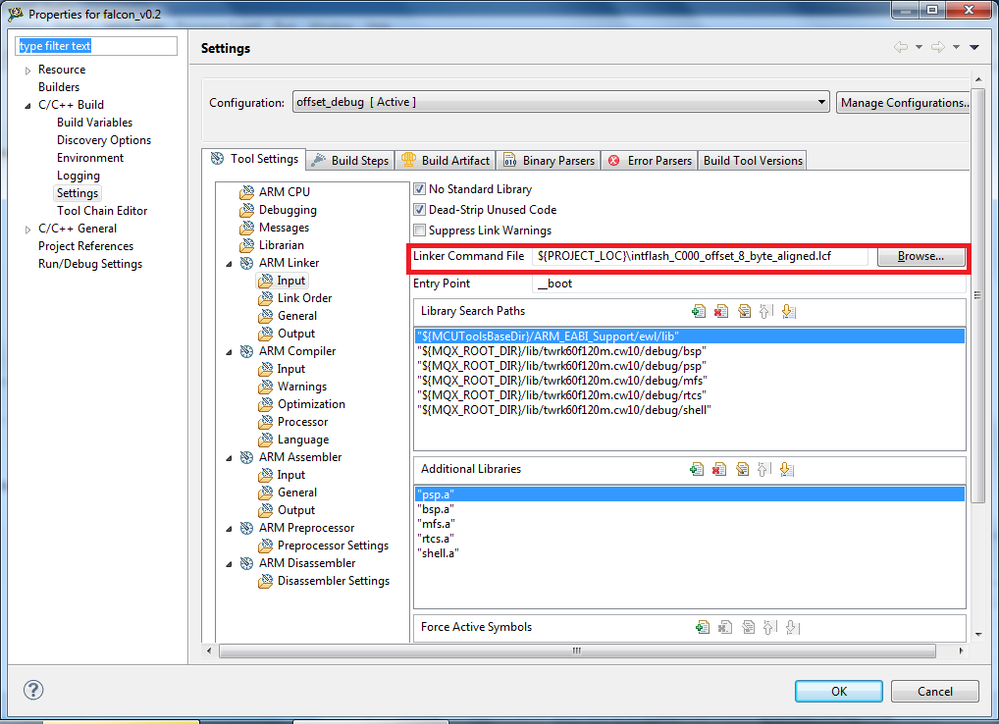Select the Librarian tool settings icon
999x724 pixels.
(247, 245)
